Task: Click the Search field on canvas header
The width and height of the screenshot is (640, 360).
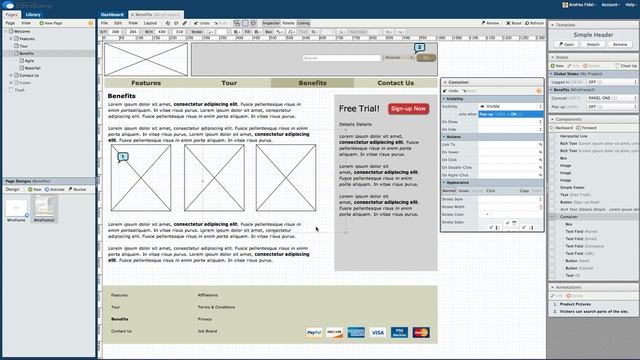Action: 341,58
